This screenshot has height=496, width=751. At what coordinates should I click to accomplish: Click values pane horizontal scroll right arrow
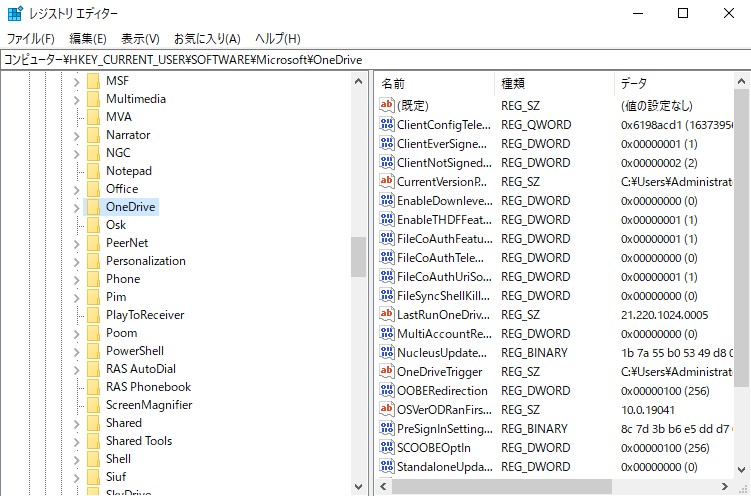[x=725, y=486]
